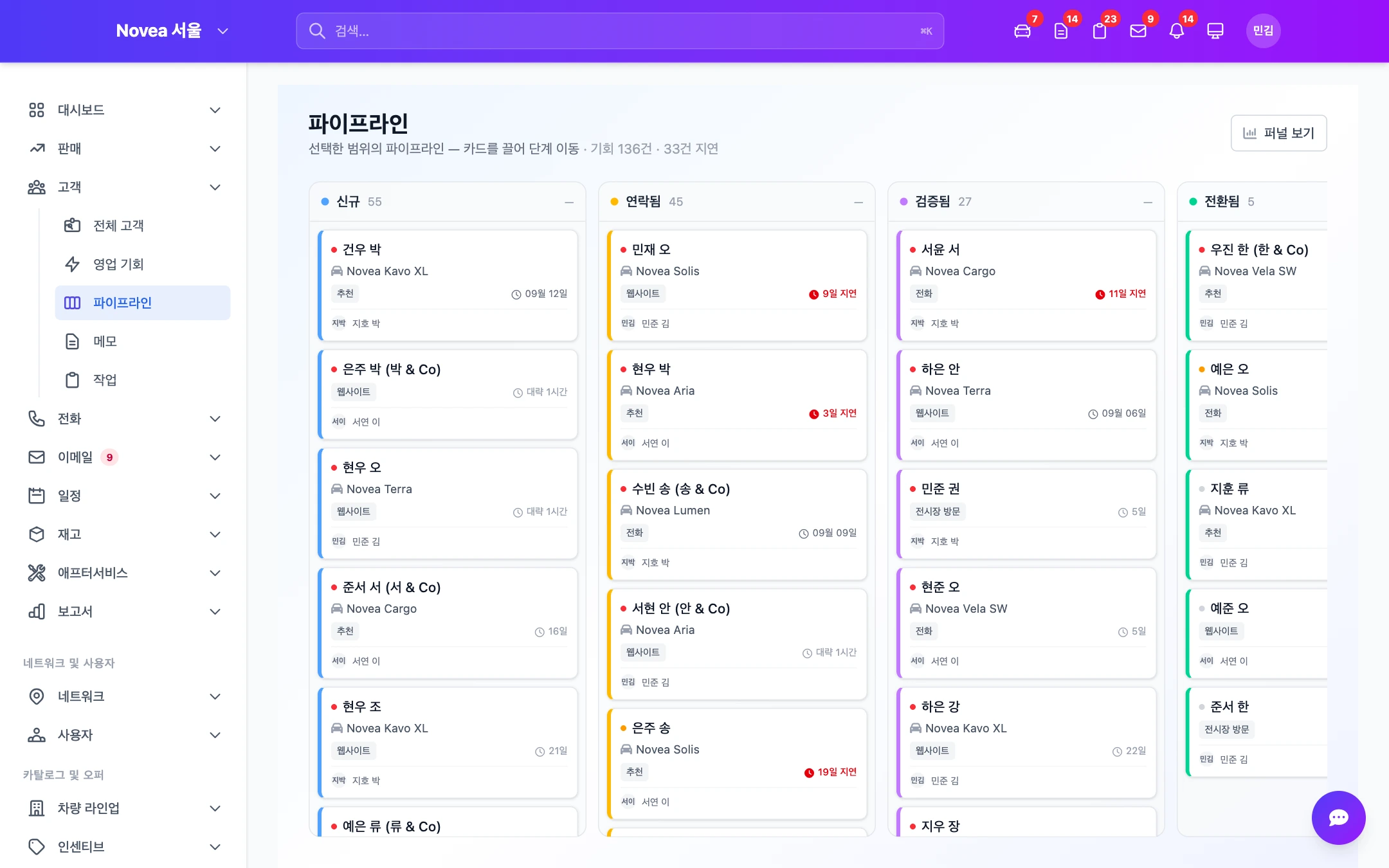This screenshot has height=868, width=1389.
Task: Click the 9일 지연 overdue label
Action: 833,294
